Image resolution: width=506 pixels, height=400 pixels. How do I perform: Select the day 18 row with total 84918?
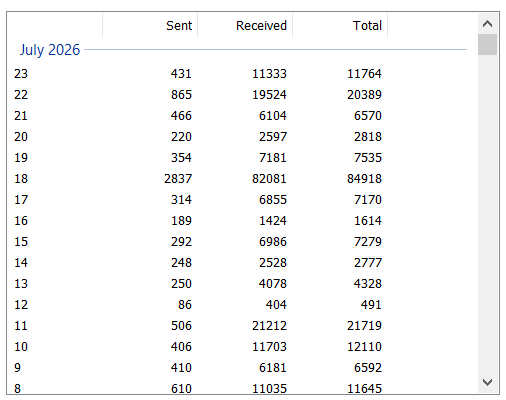(x=242, y=178)
